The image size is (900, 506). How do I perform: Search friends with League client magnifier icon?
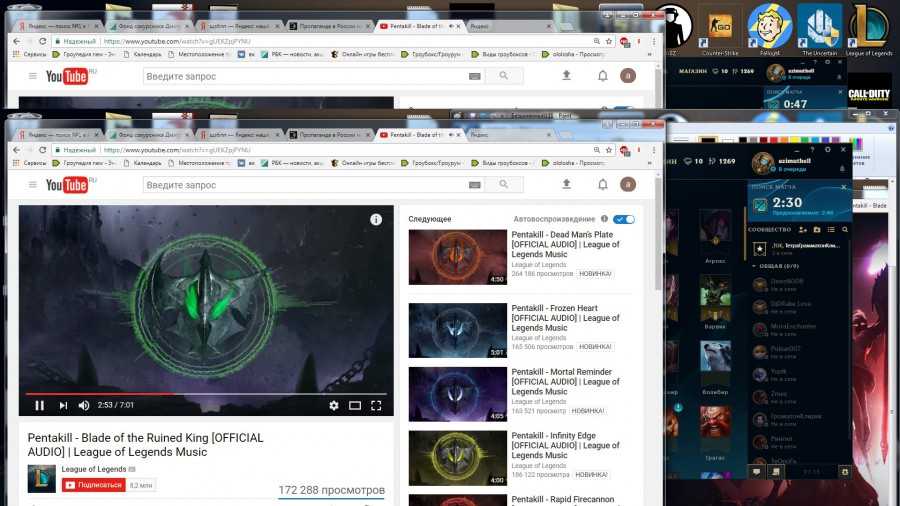pyautogui.click(x=845, y=230)
